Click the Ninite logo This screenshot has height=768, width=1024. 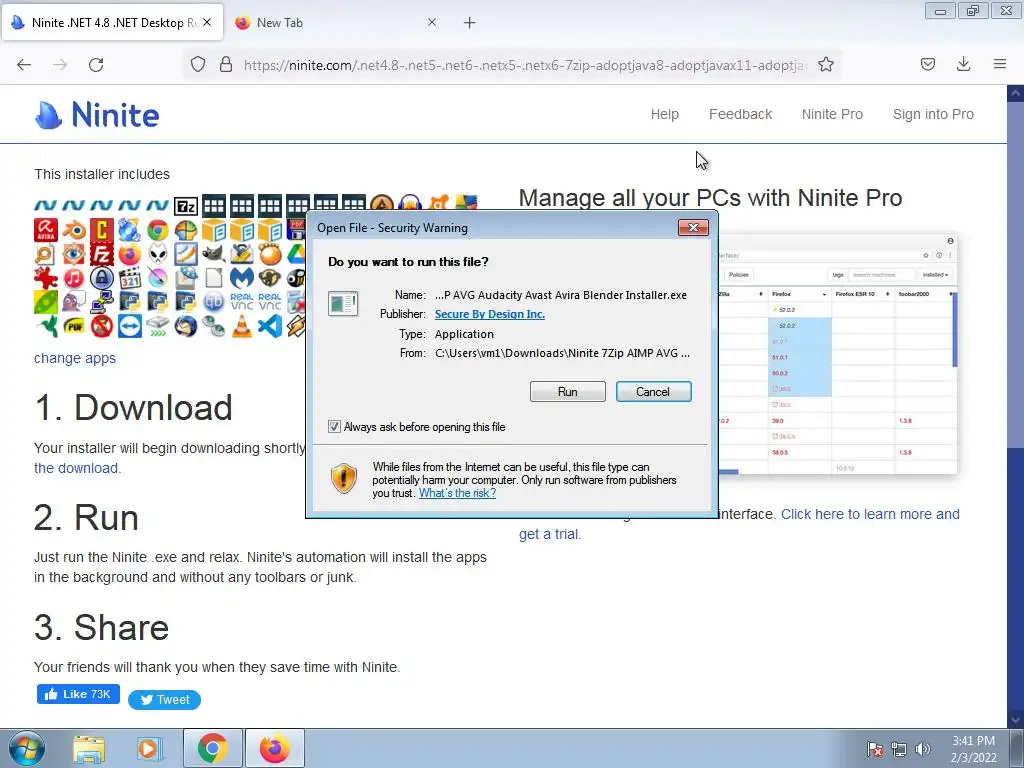point(97,115)
